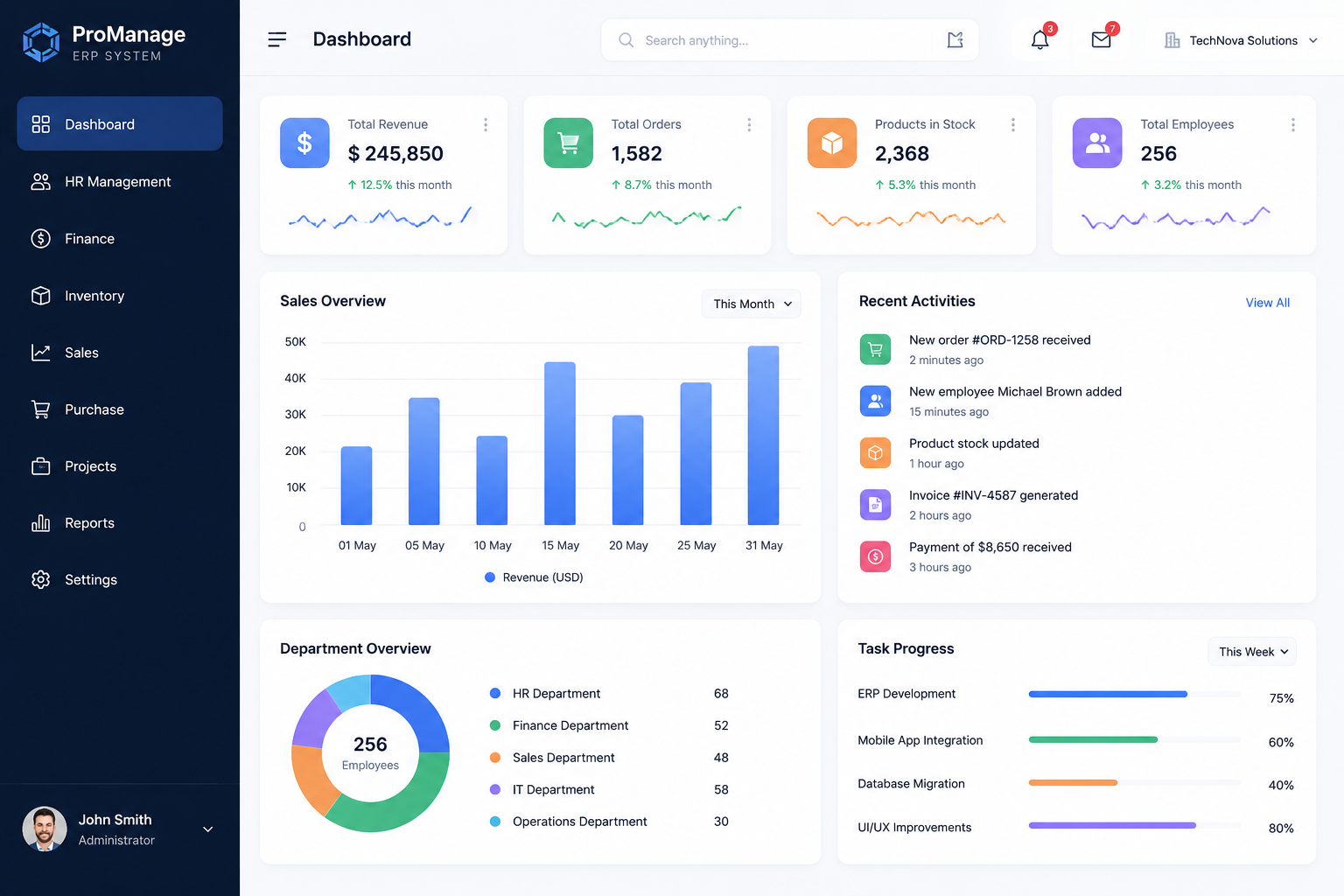The width and height of the screenshot is (1344, 896).
Task: Open the Invoice #INV-4587 activity icon
Action: click(875, 505)
